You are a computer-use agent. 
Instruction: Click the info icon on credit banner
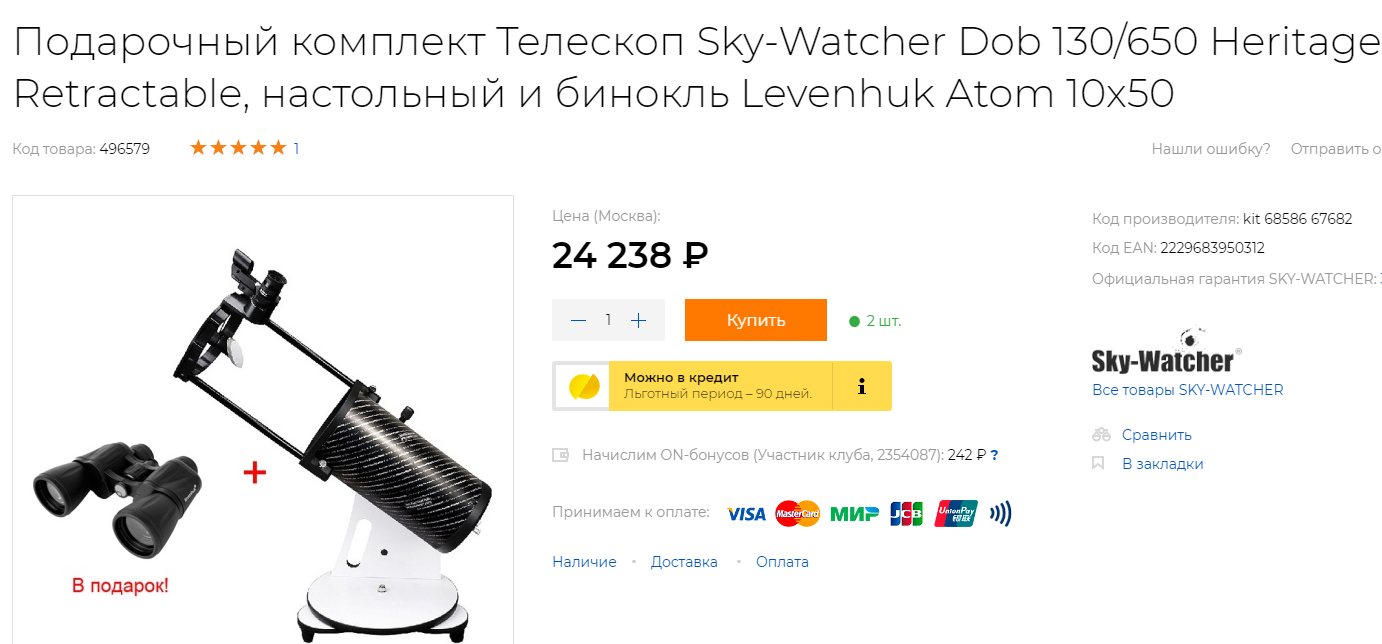click(x=861, y=386)
